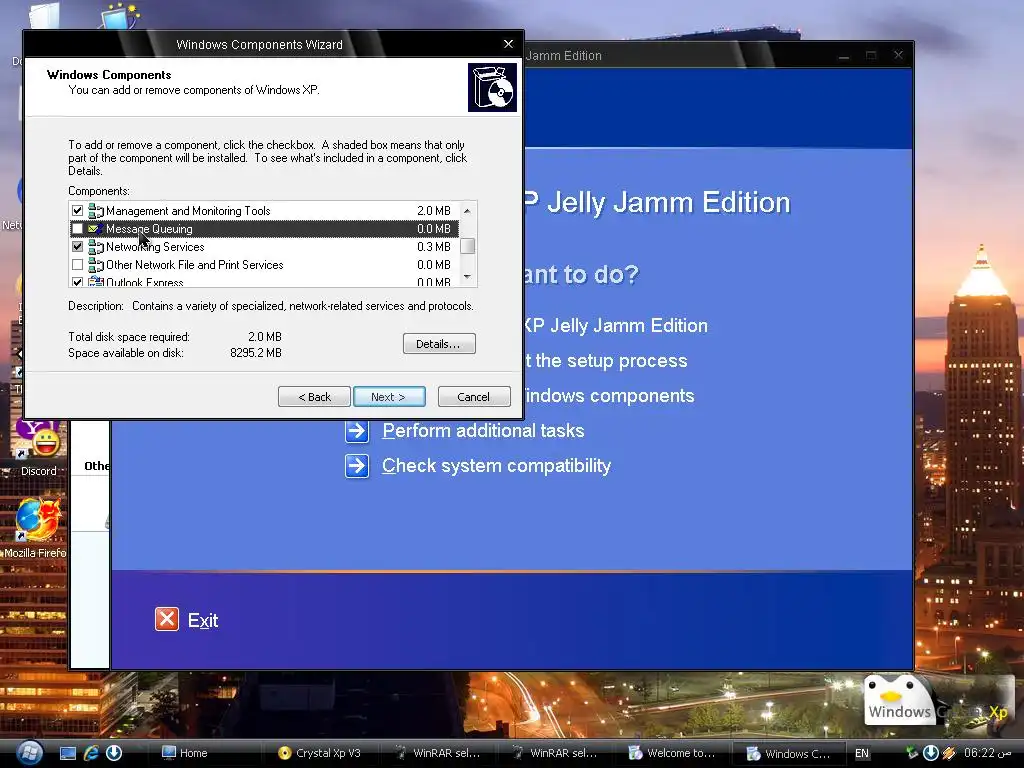
Task: Click the orange striped tray icon
Action: point(949,753)
